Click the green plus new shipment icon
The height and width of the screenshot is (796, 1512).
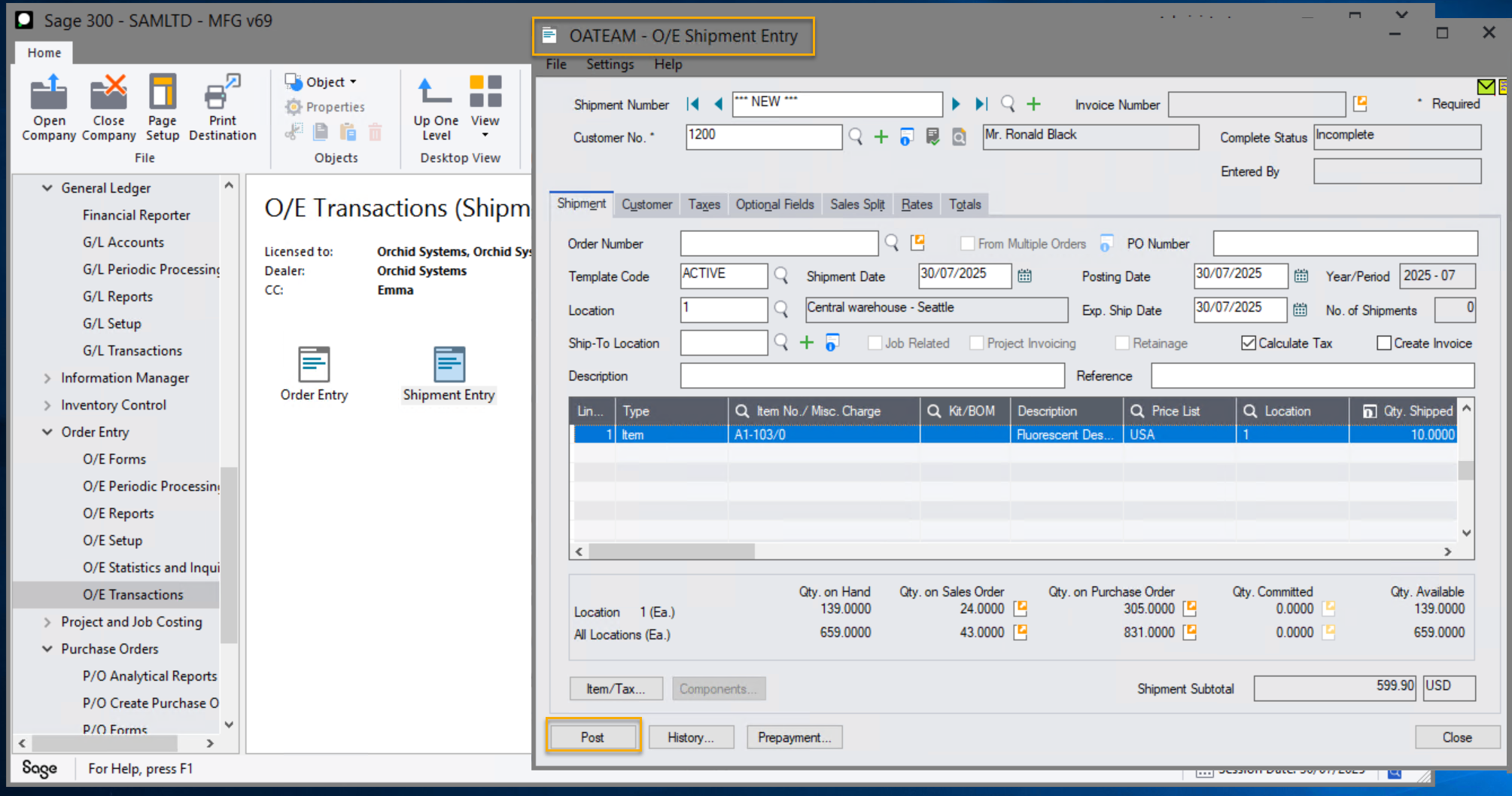[1033, 104]
